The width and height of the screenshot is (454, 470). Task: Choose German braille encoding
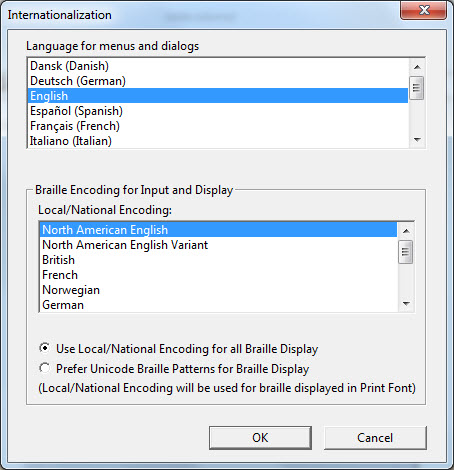(x=219, y=305)
